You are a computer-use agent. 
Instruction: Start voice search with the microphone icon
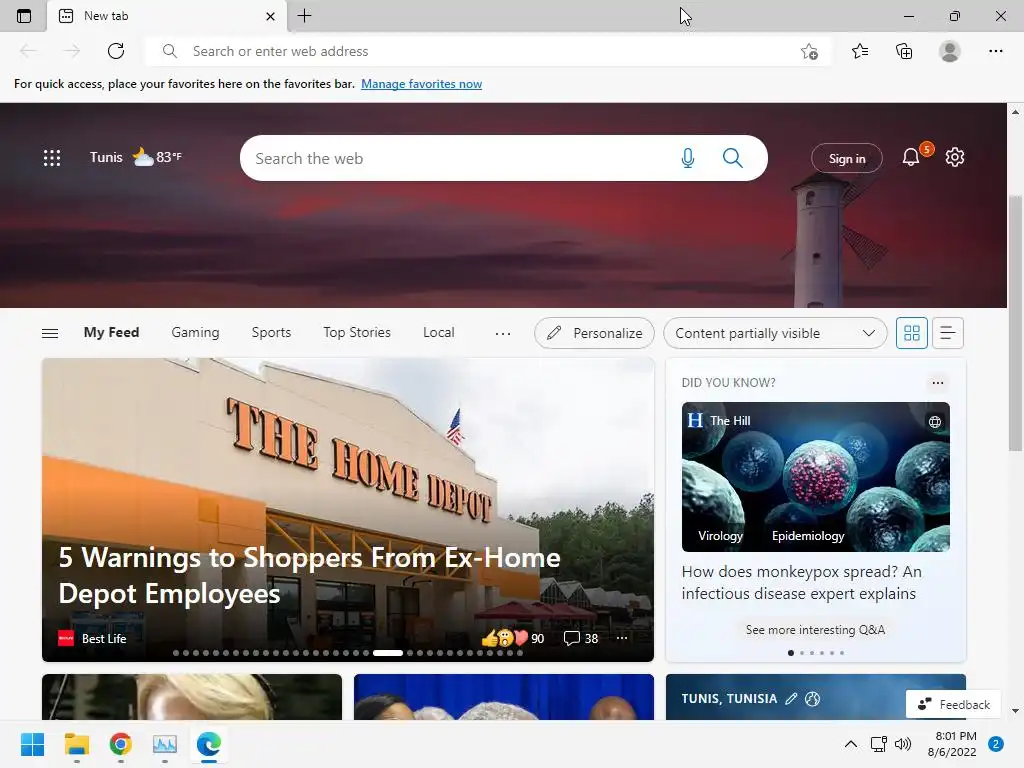(x=688, y=158)
